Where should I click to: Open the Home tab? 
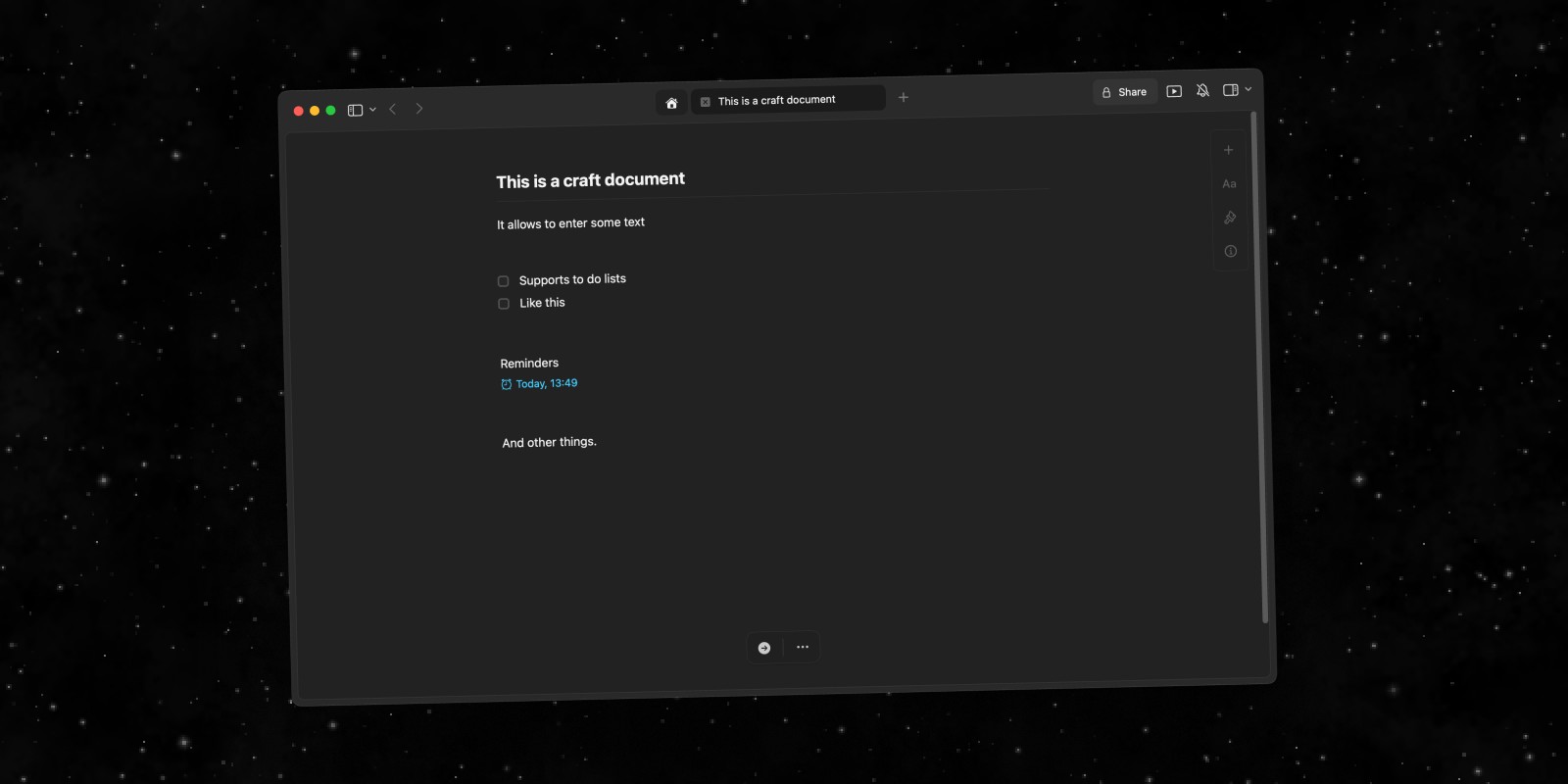tap(671, 103)
